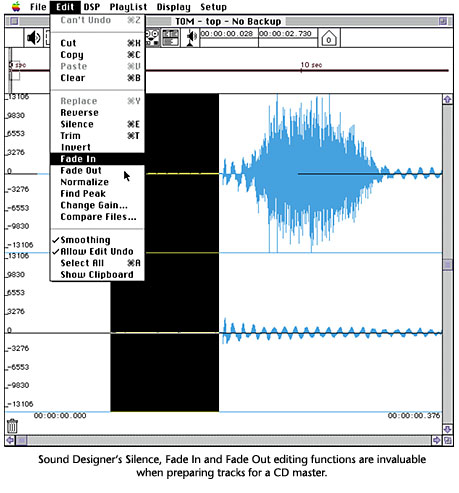Click the 00:00:00.000 start time label
The image size is (459, 493).
pos(60,416)
